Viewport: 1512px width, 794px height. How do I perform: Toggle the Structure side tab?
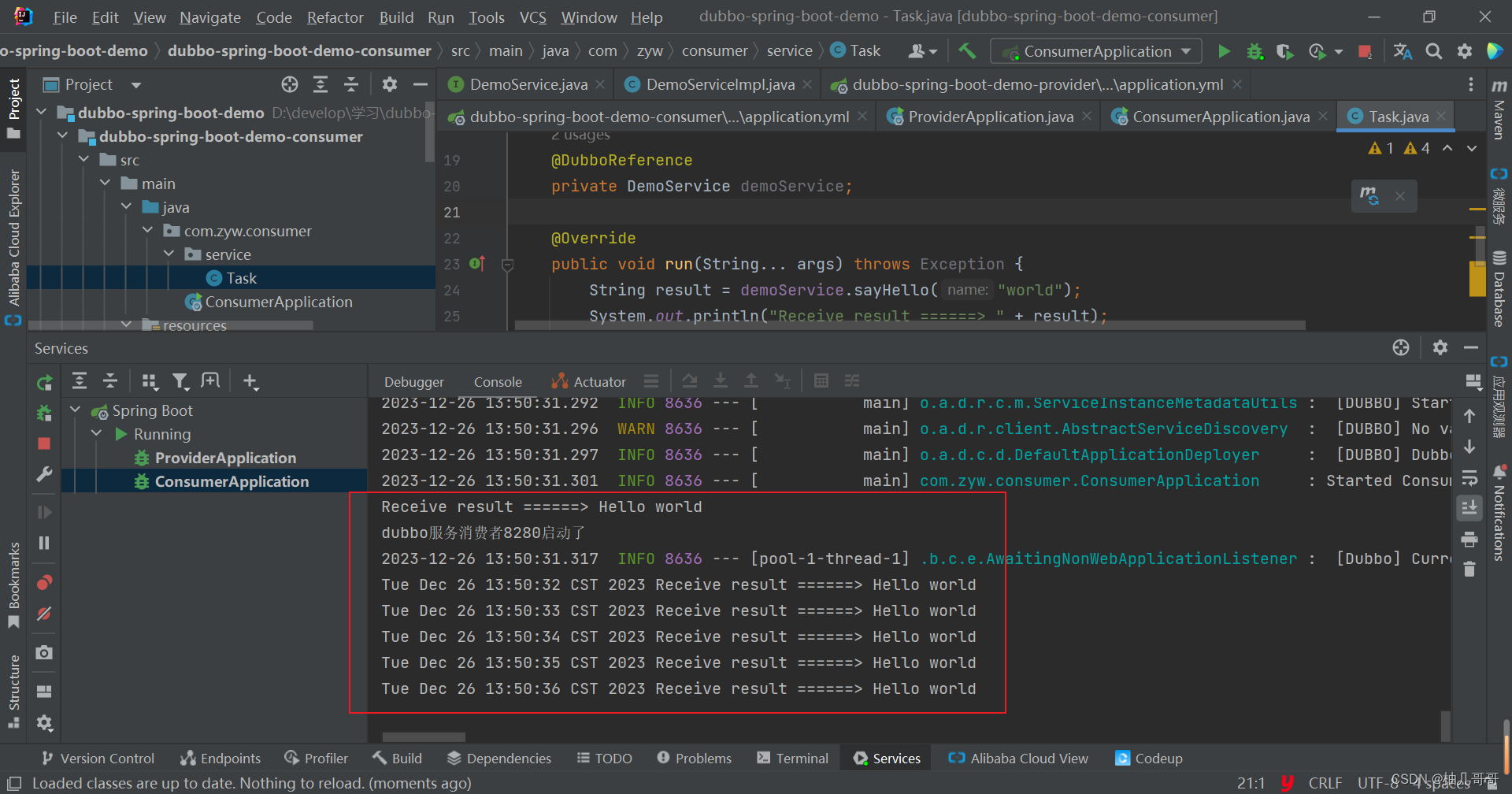(x=13, y=691)
